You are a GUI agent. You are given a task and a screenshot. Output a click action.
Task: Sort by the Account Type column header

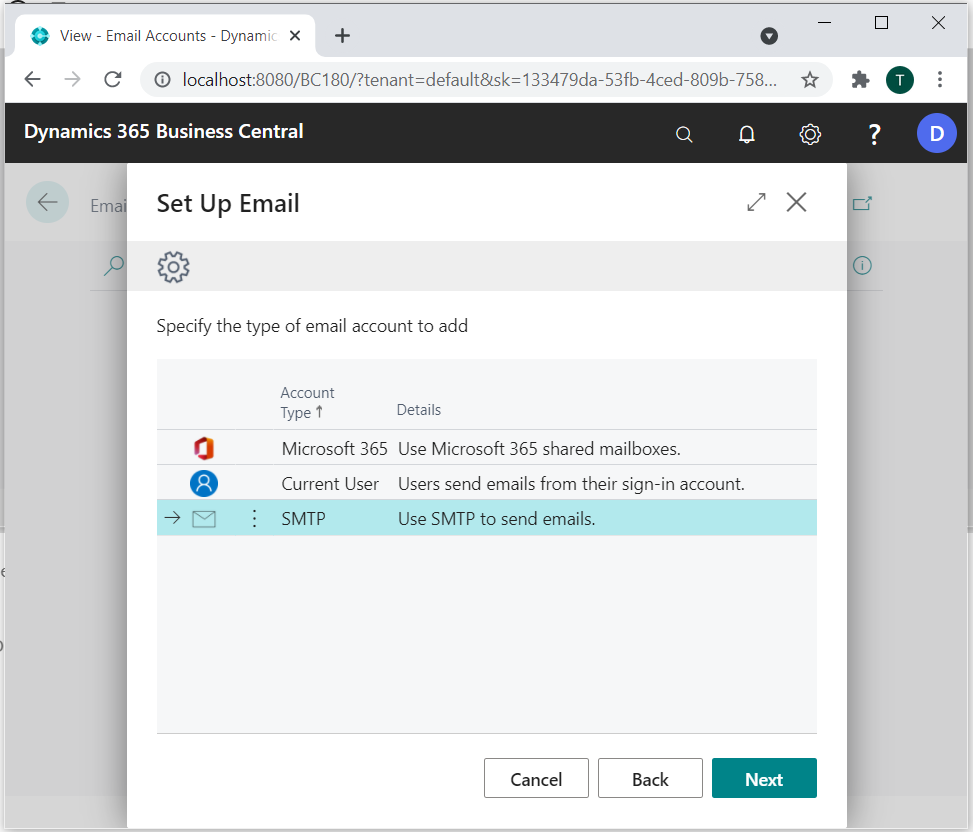pyautogui.click(x=307, y=402)
